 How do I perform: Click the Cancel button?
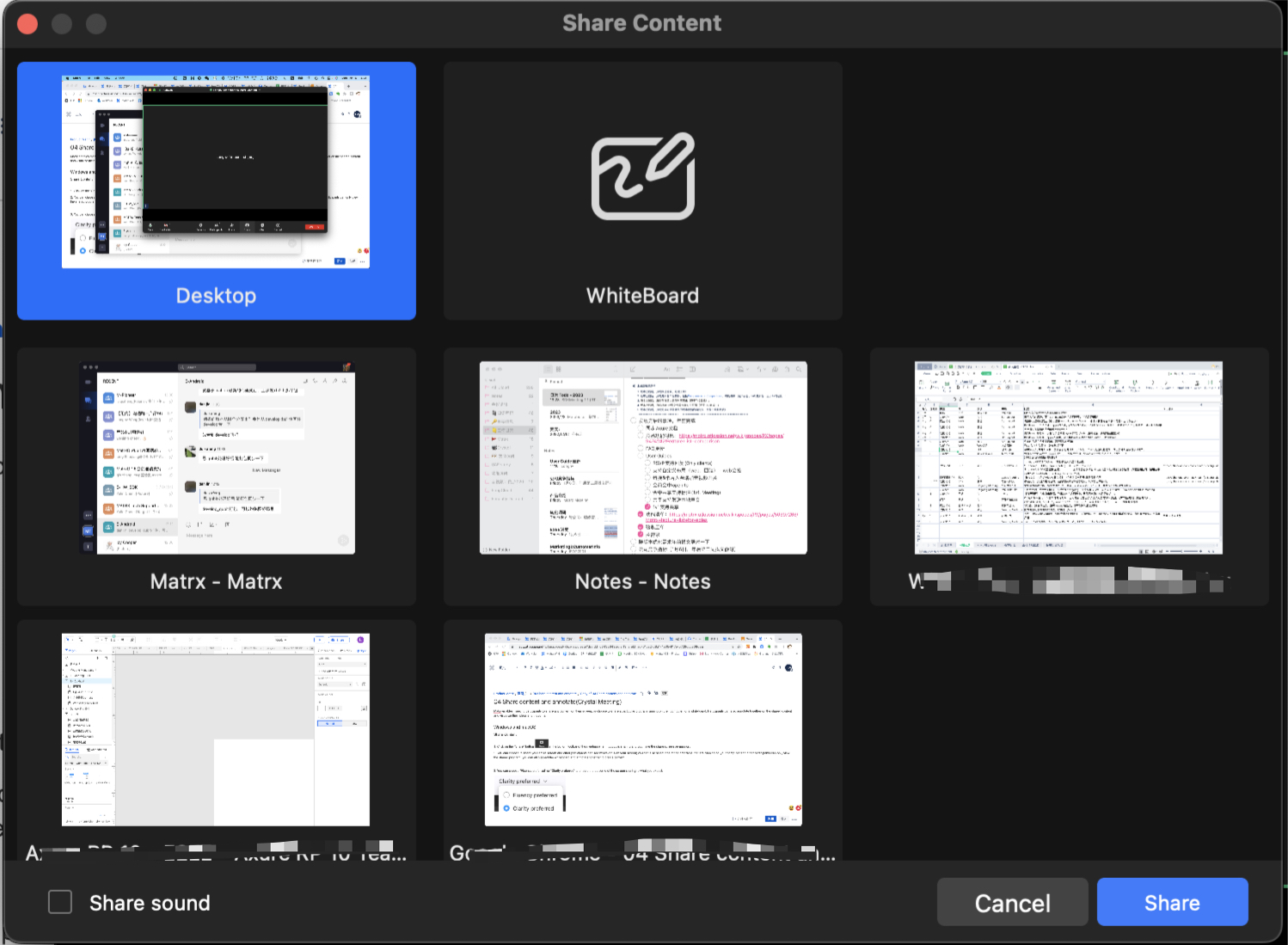click(1012, 902)
